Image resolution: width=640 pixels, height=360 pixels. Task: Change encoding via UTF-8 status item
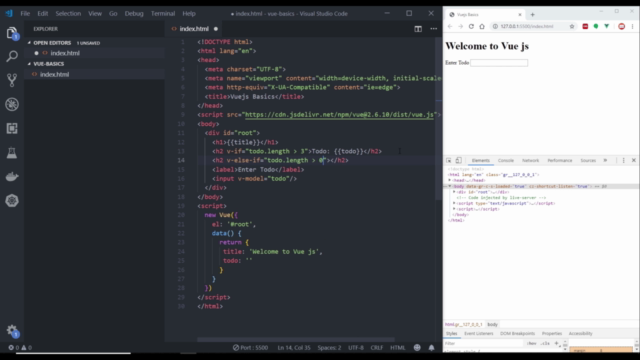pyautogui.click(x=356, y=348)
